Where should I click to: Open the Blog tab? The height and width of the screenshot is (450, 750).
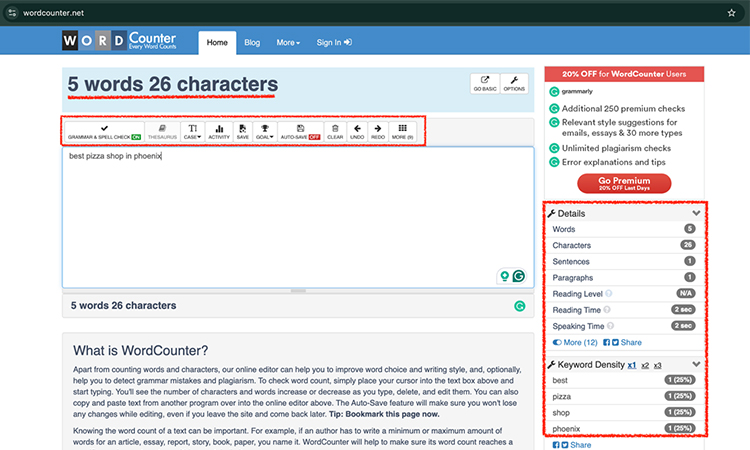pos(252,42)
